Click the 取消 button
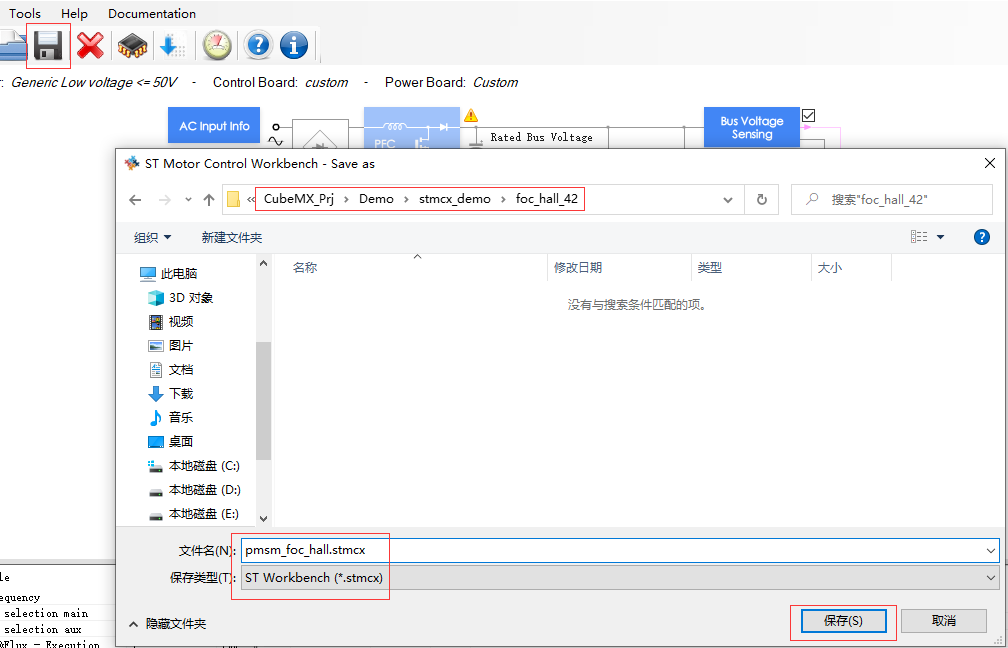The height and width of the screenshot is (648, 1008). tap(944, 621)
